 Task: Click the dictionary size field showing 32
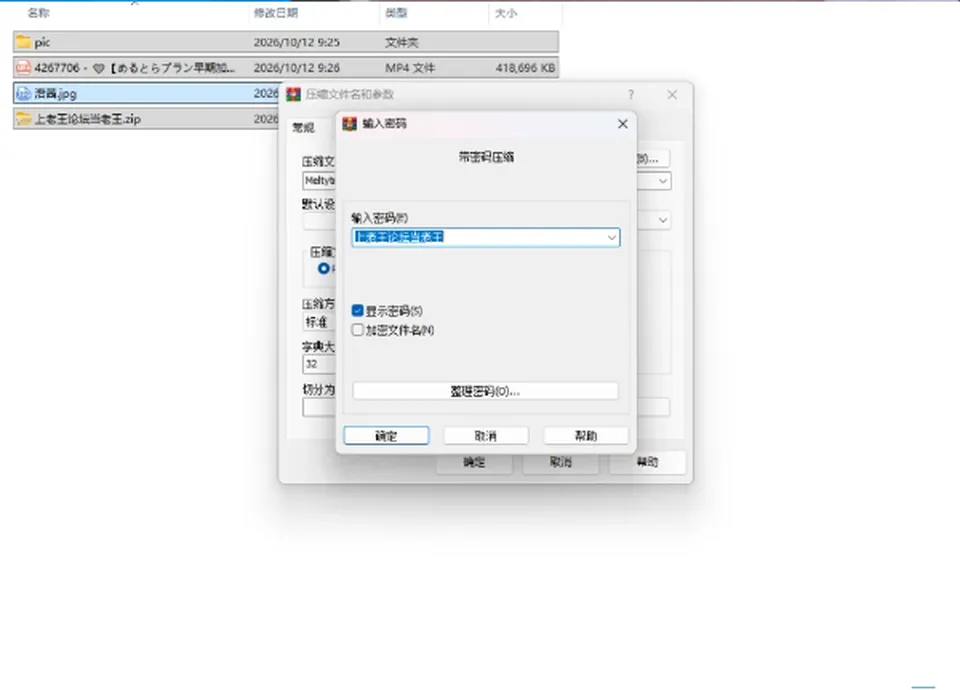pos(319,364)
